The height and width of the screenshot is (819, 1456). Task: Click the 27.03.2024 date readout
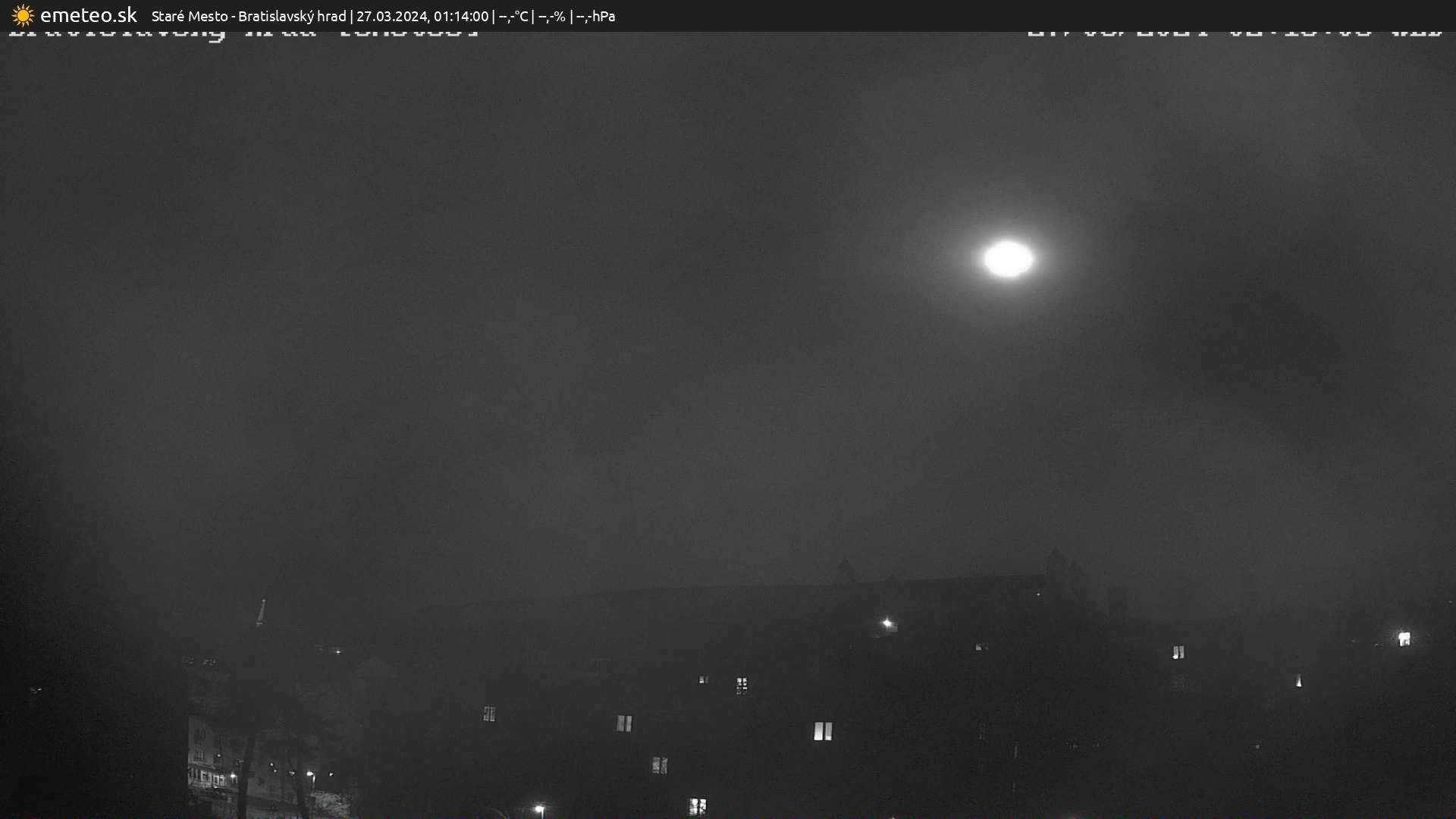pos(391,16)
